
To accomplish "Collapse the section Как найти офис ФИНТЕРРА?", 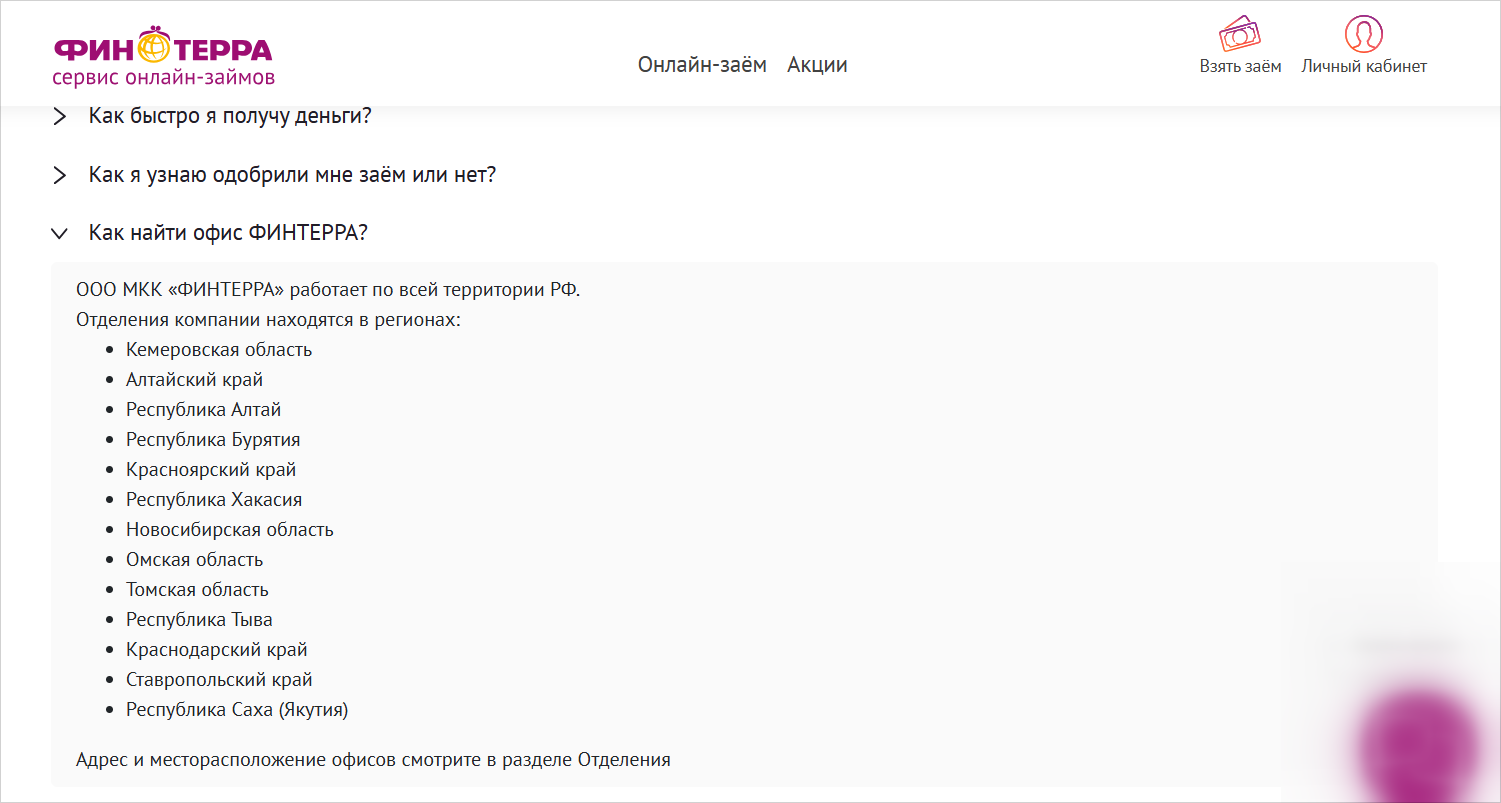I will (228, 233).
